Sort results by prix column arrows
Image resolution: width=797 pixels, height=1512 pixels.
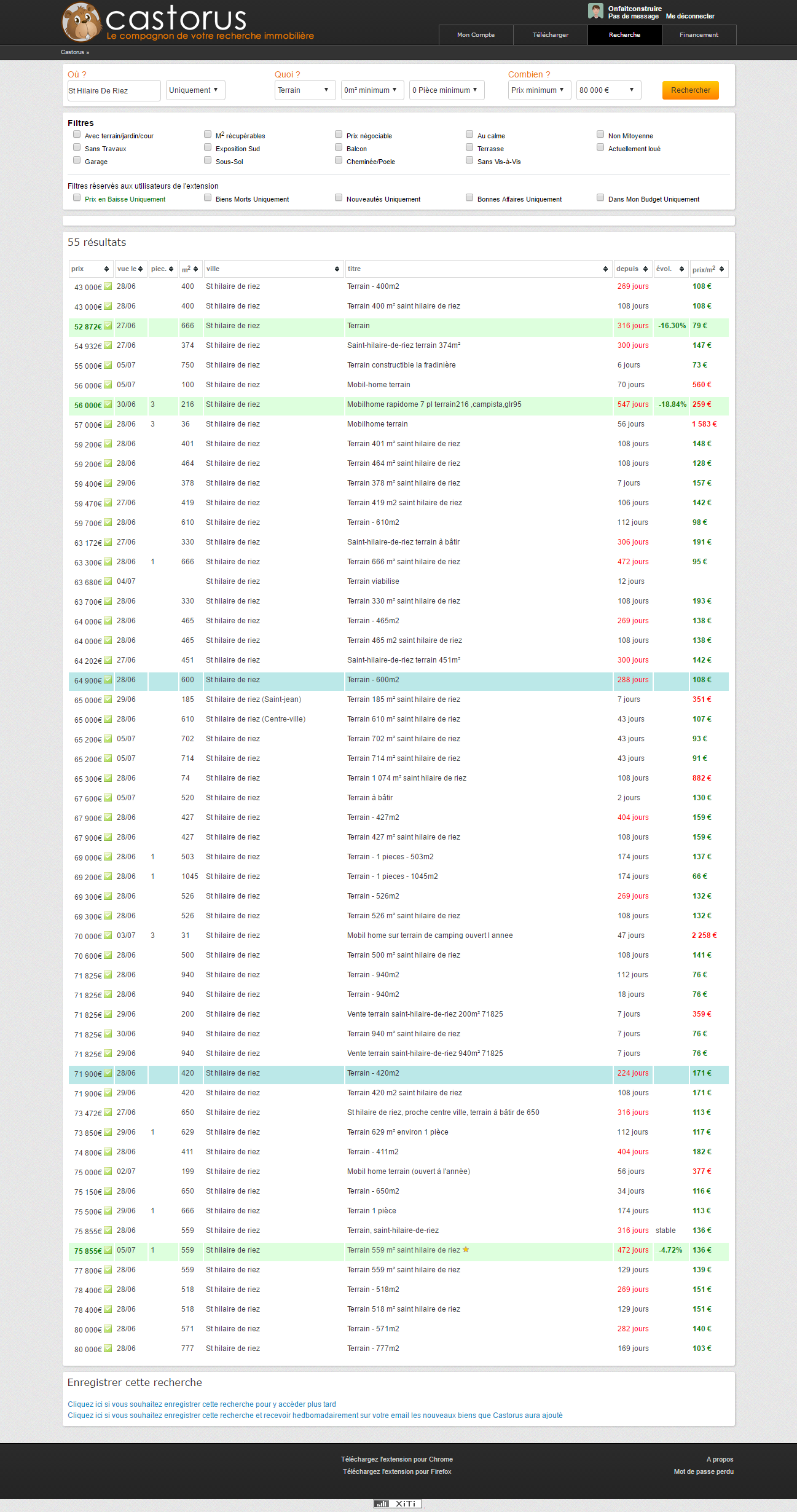point(106,269)
